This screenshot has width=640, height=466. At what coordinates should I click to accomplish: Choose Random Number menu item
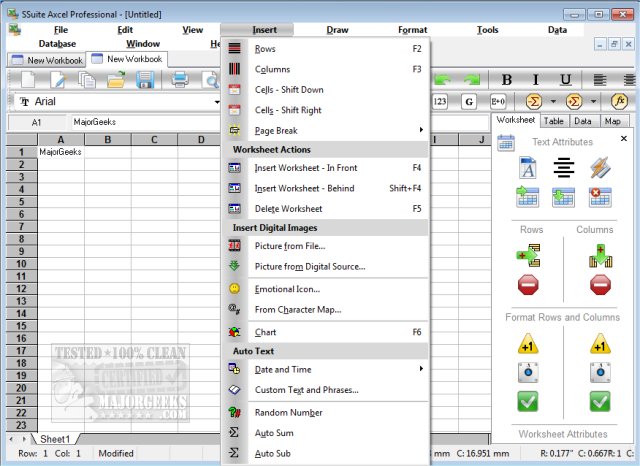pyautogui.click(x=325, y=413)
